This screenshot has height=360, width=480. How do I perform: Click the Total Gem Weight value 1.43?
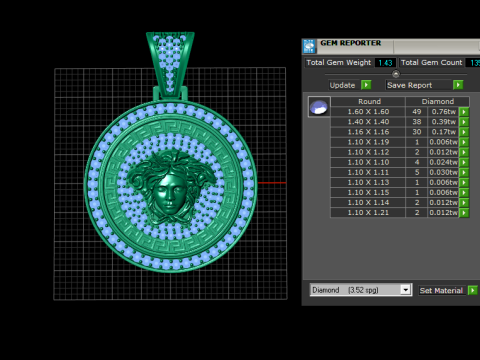385,63
